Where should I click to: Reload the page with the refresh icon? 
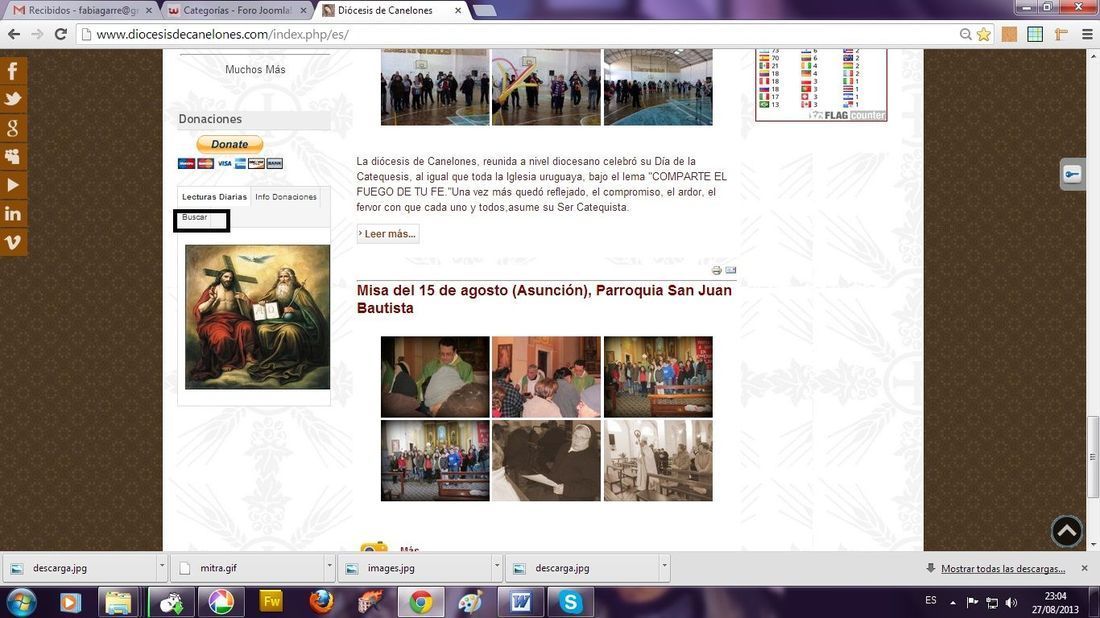click(x=60, y=34)
